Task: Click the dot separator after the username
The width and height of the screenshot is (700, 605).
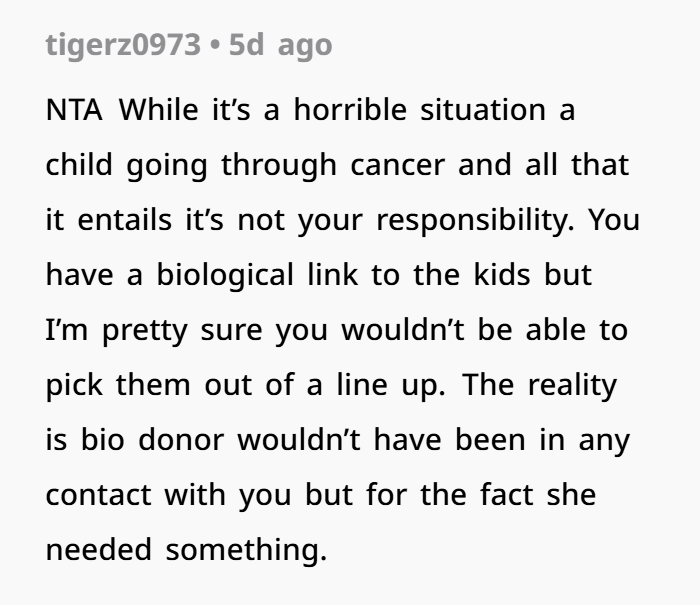Action: (x=215, y=45)
